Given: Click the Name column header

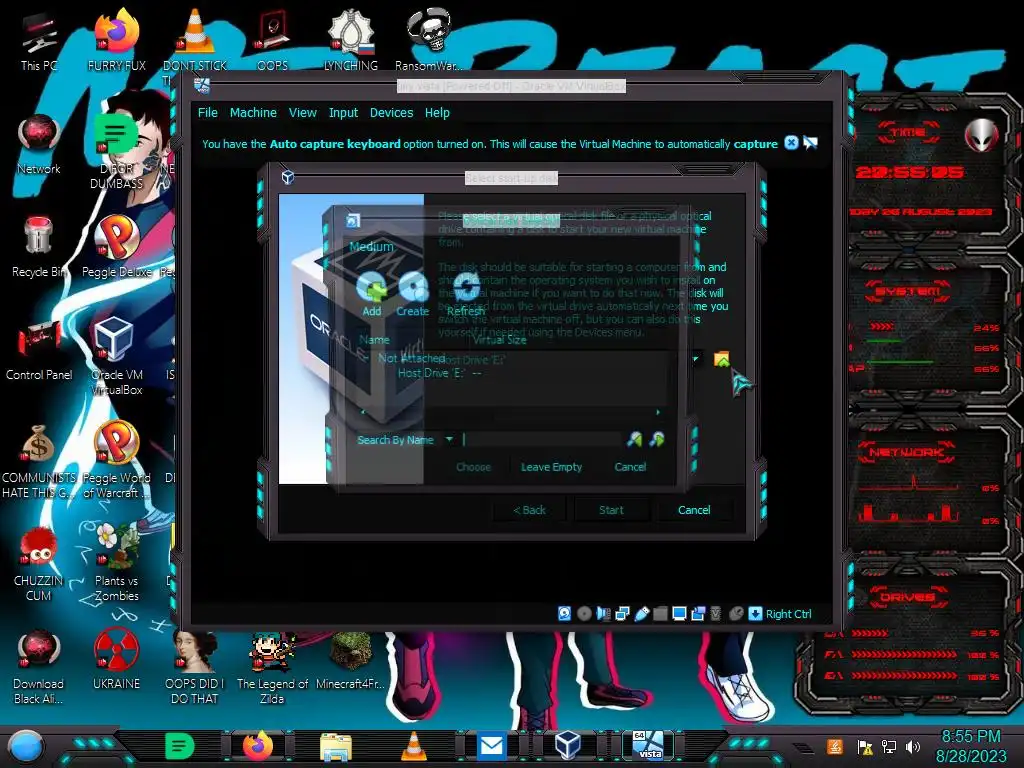Looking at the screenshot, I should pos(374,340).
